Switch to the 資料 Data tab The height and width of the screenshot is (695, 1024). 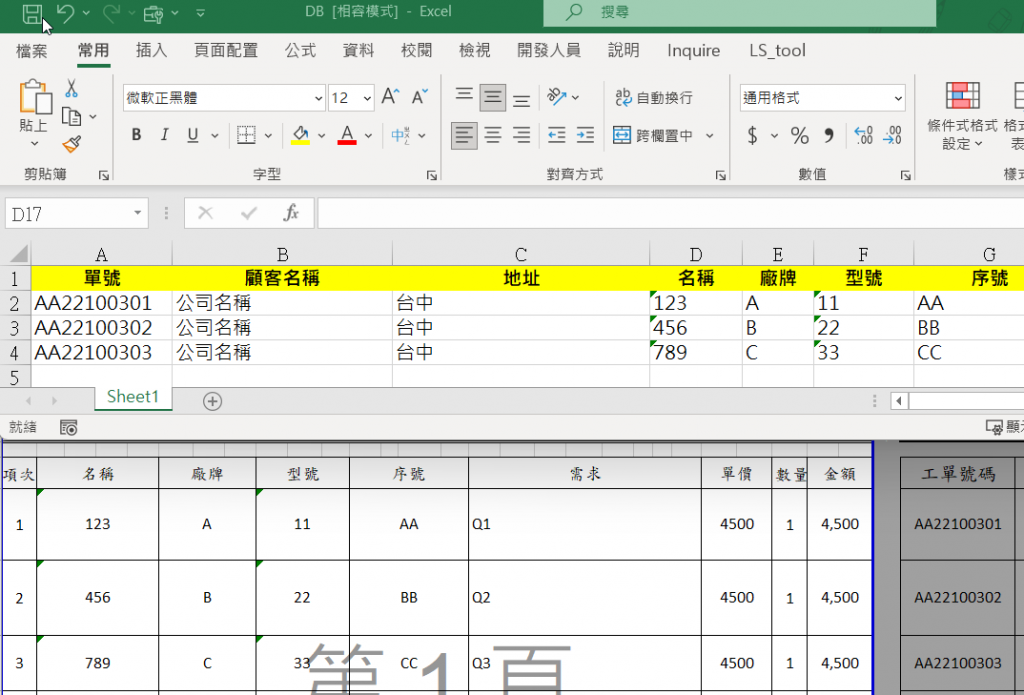tap(359, 50)
